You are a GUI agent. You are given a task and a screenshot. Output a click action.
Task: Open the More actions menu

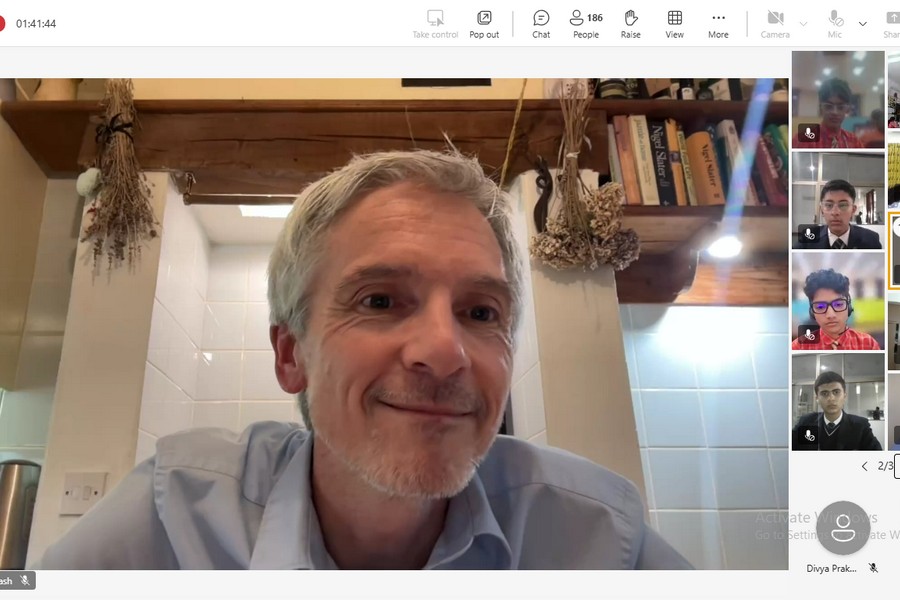718,23
